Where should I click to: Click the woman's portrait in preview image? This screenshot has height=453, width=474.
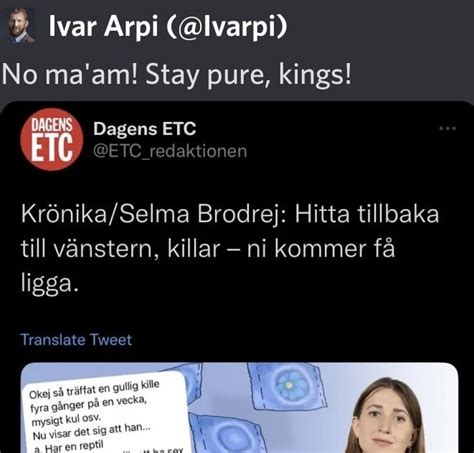tap(388, 415)
